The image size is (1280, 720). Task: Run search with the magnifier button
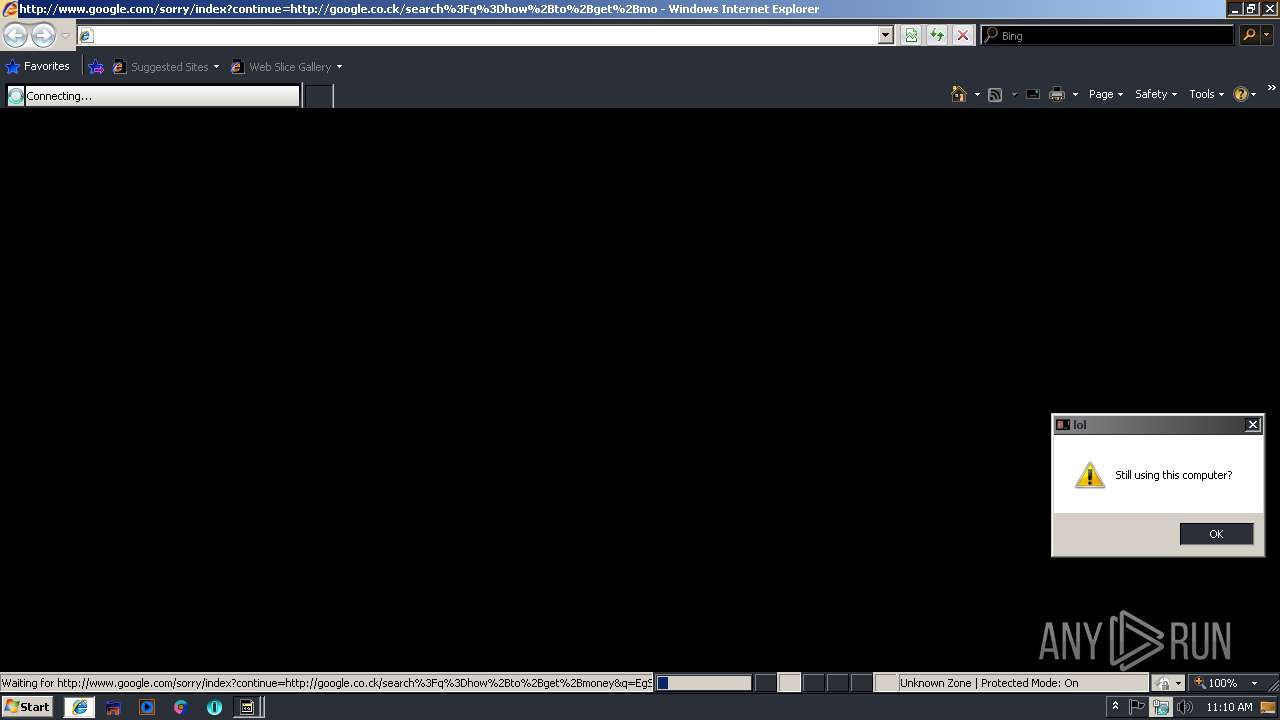pyautogui.click(x=1248, y=35)
